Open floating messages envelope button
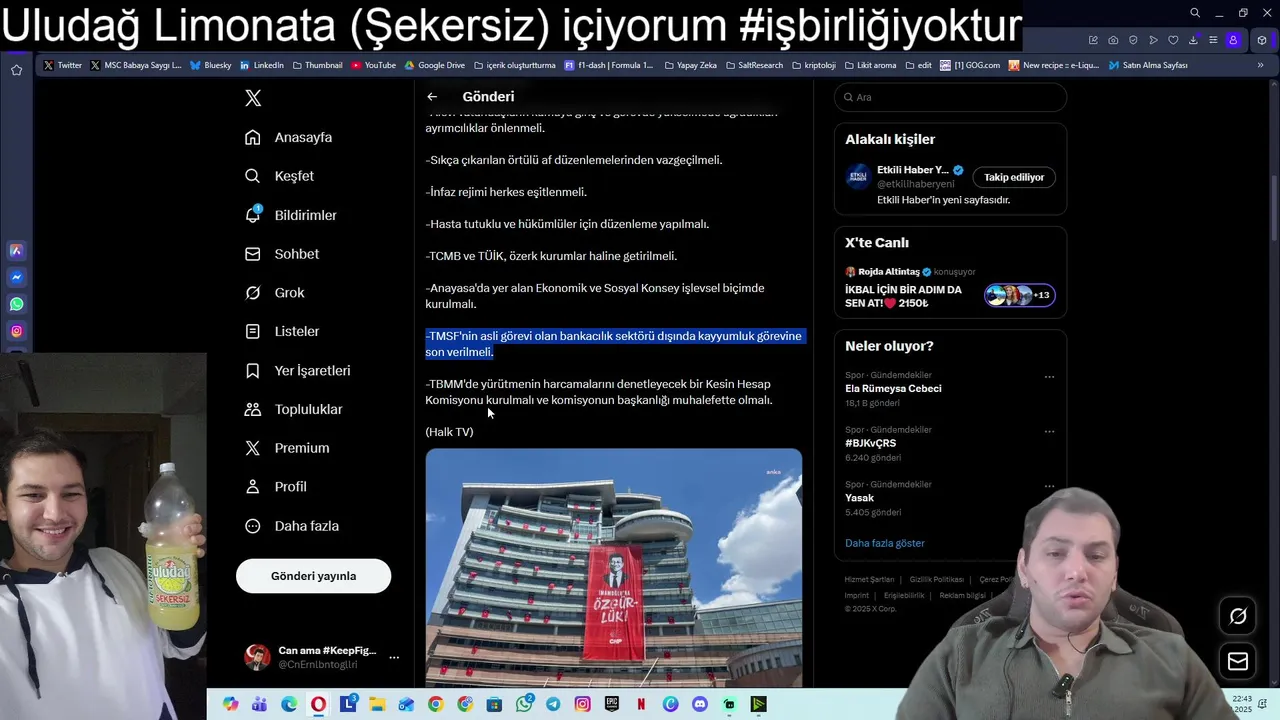Viewport: 1280px width, 720px height. [1238, 662]
